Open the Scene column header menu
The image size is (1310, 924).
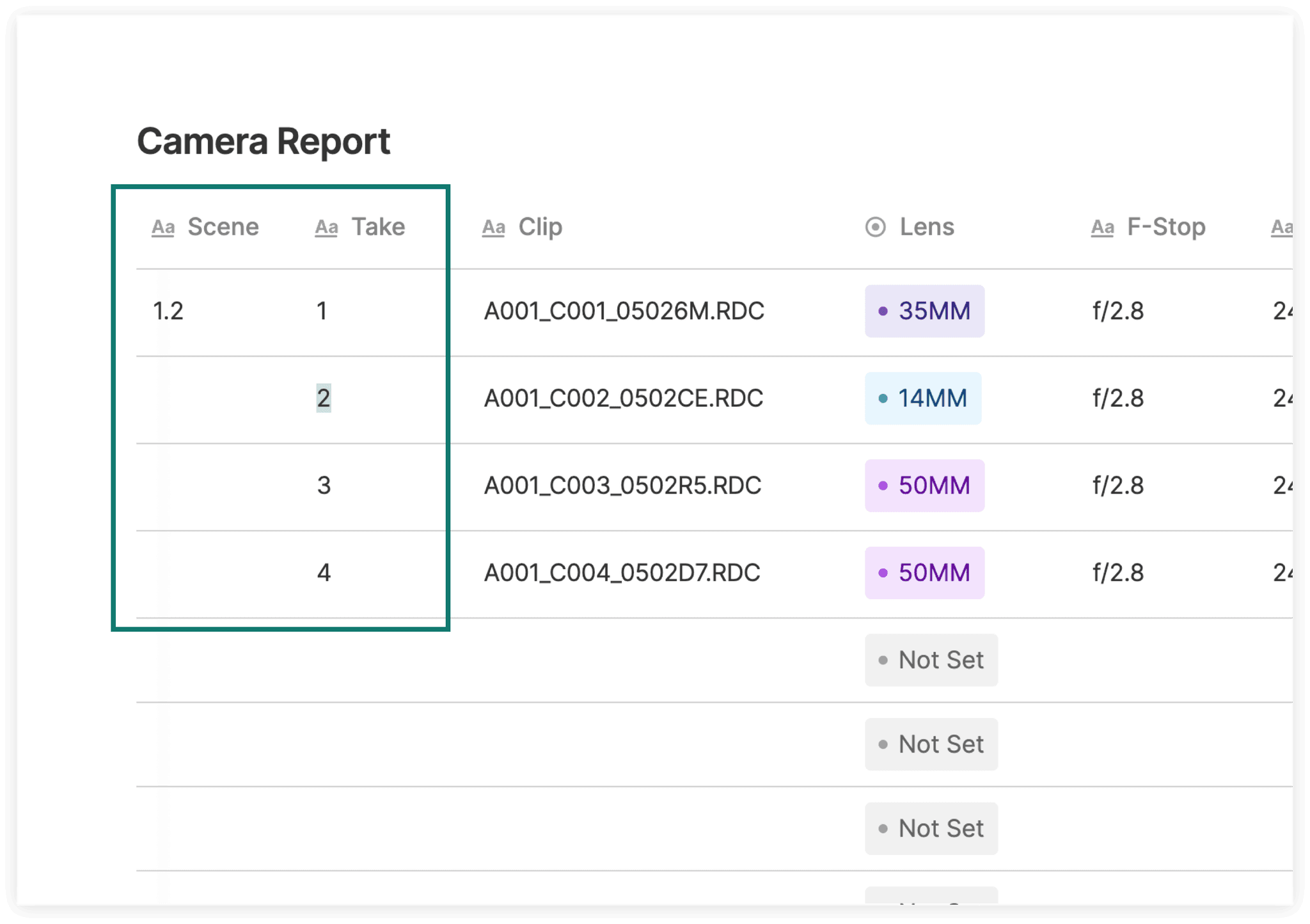coord(223,227)
